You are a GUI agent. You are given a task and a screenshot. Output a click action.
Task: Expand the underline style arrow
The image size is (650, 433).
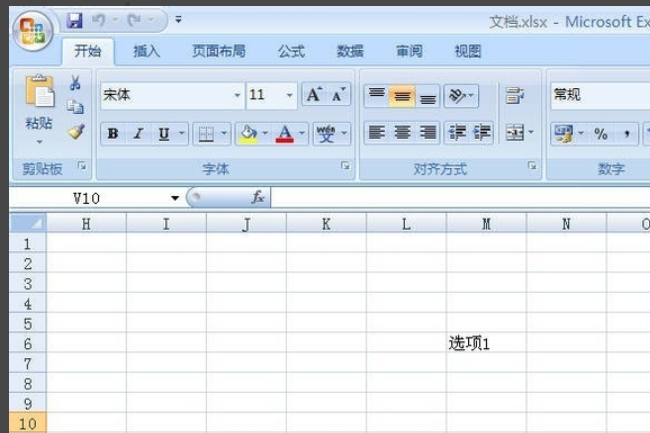182,133
